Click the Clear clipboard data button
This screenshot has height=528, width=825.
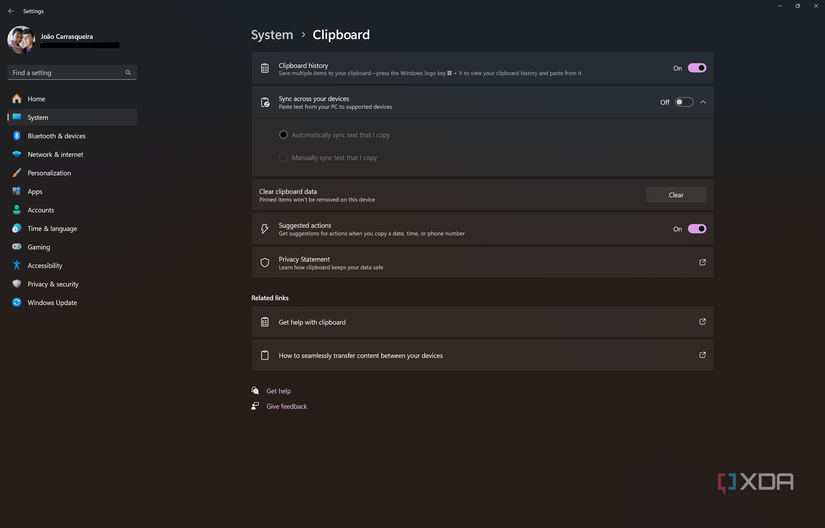pyautogui.click(x=676, y=195)
